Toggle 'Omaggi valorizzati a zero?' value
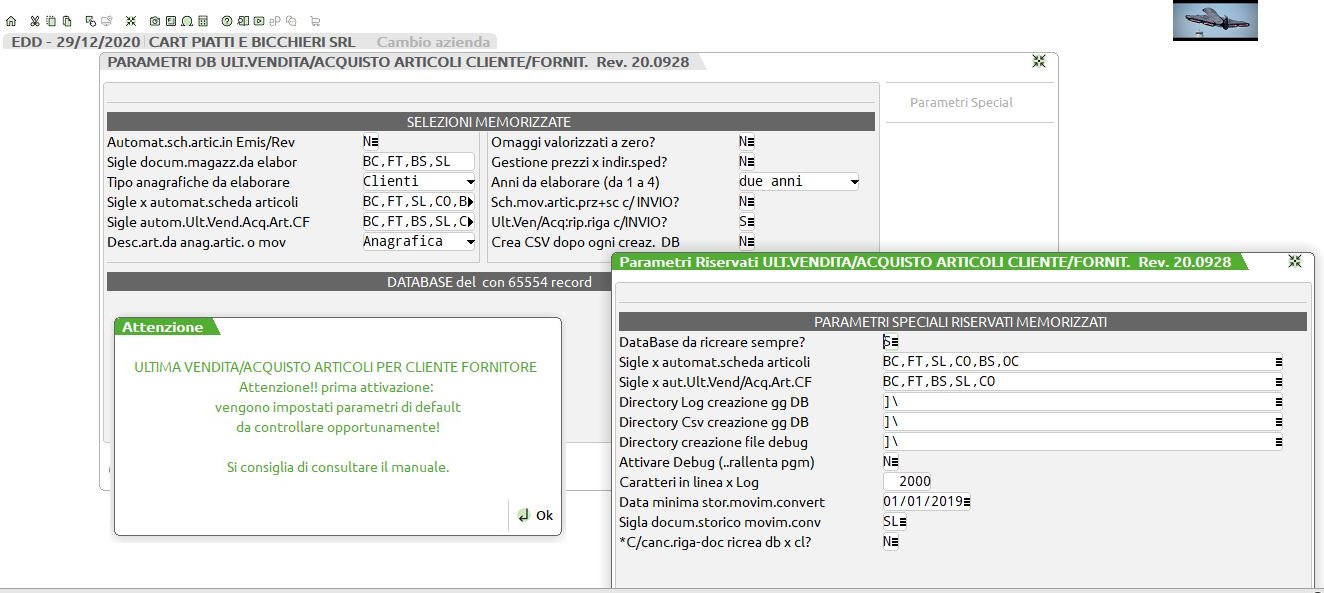 pos(746,142)
